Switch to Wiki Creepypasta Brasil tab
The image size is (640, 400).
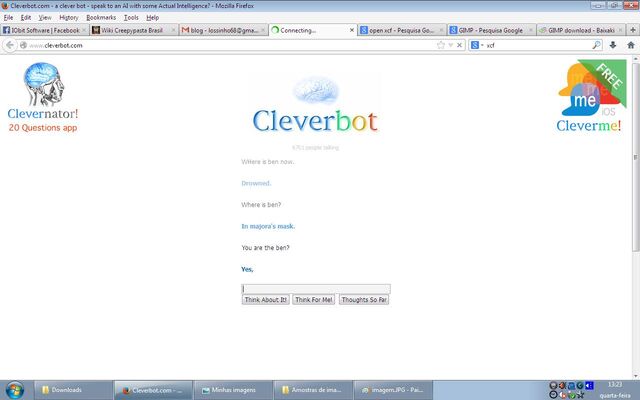click(134, 30)
